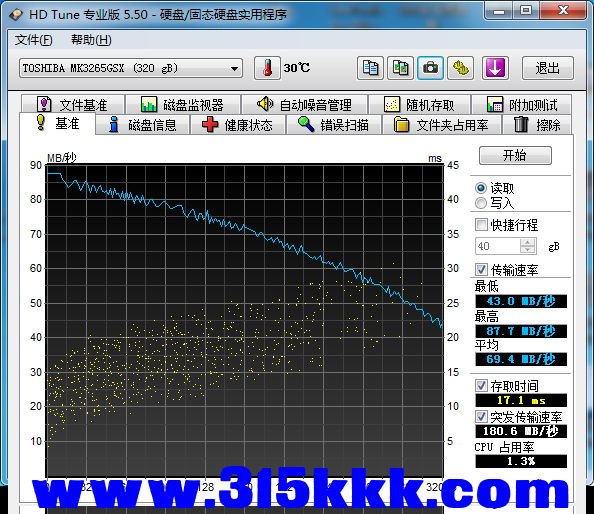Open the 帮助(H) menu
Screen dimensions: 594x514
pyautogui.click(x=91, y=40)
